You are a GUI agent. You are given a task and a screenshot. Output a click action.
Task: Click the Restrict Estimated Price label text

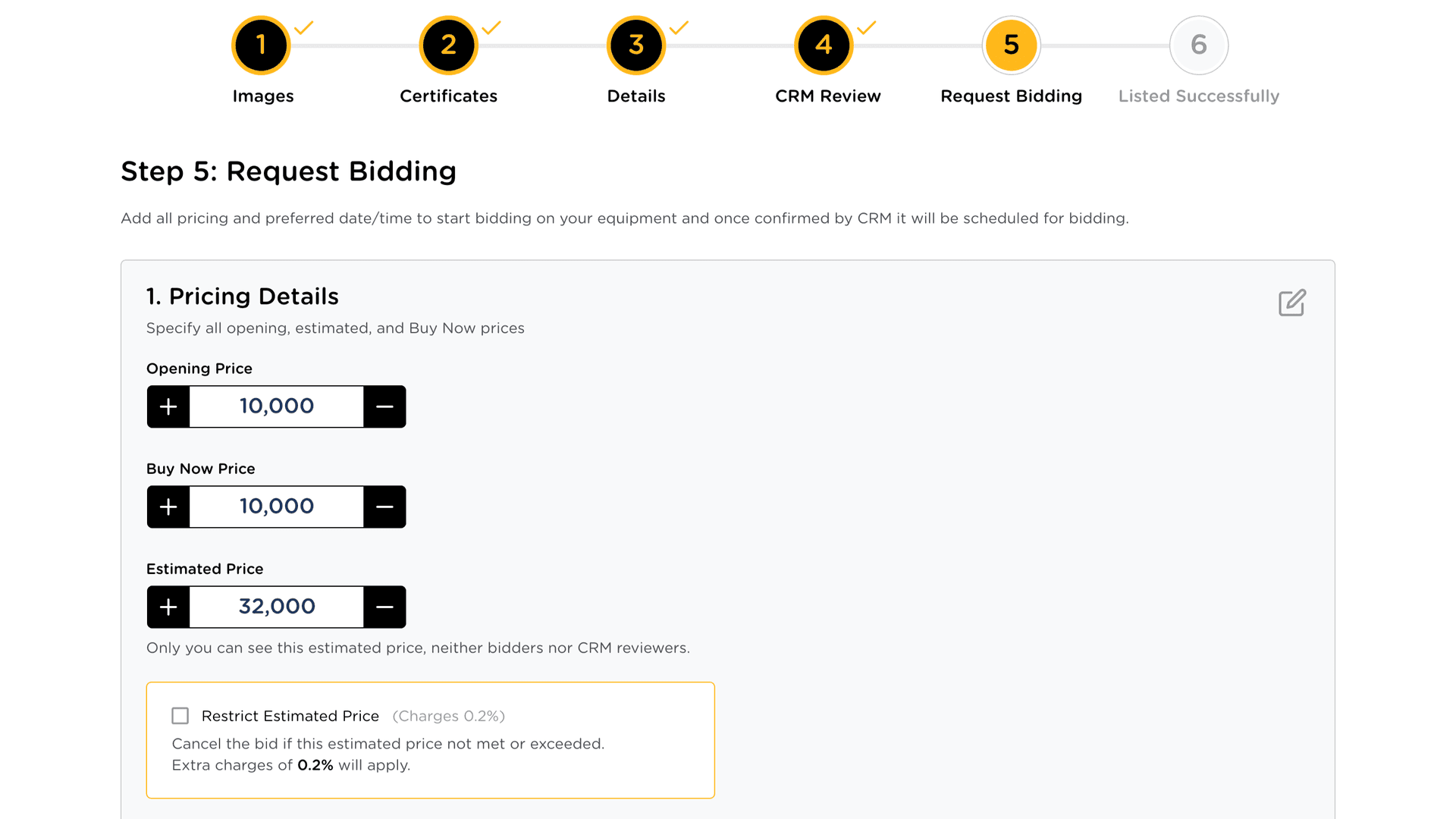[290, 716]
